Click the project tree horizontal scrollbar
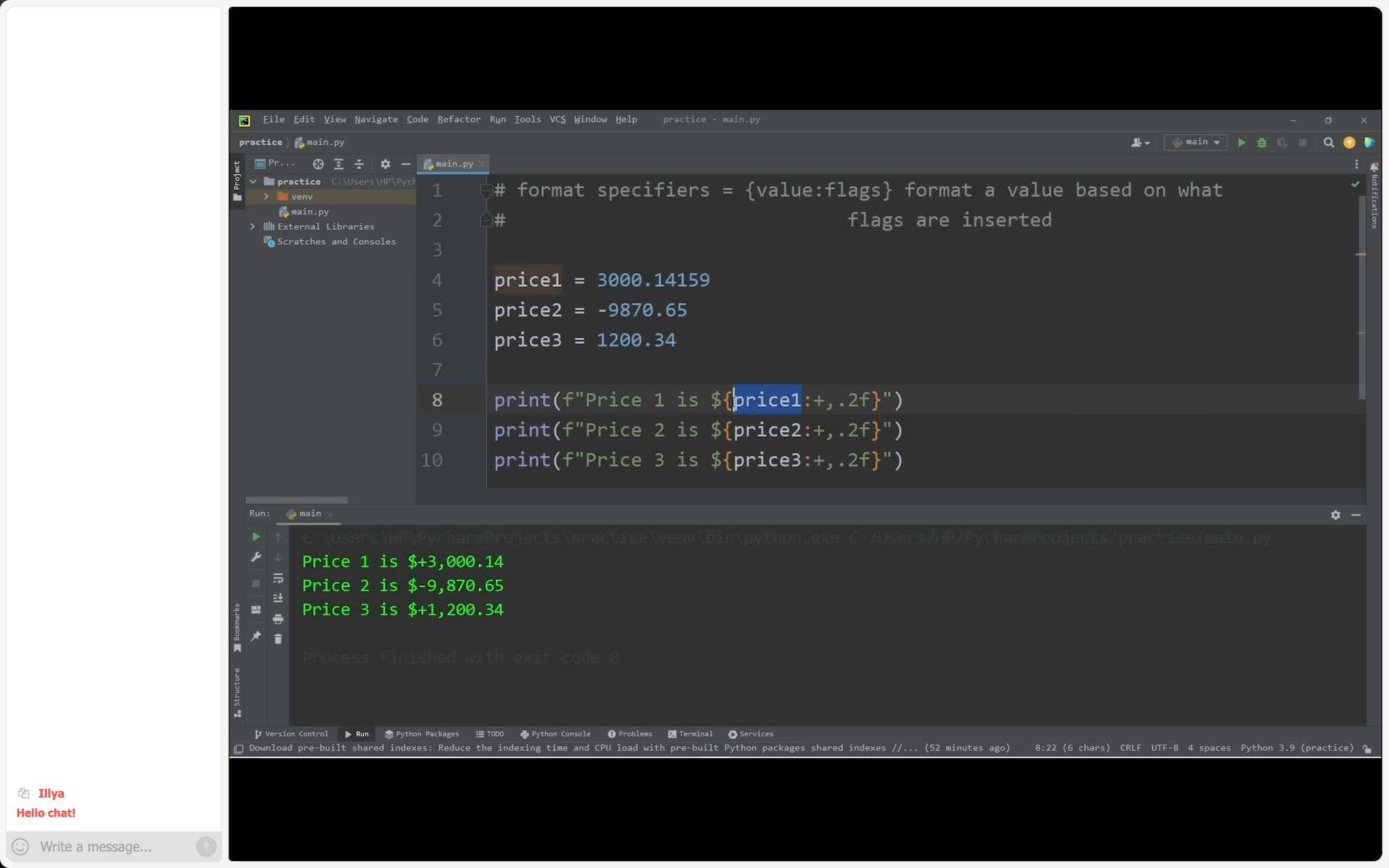 tap(297, 500)
